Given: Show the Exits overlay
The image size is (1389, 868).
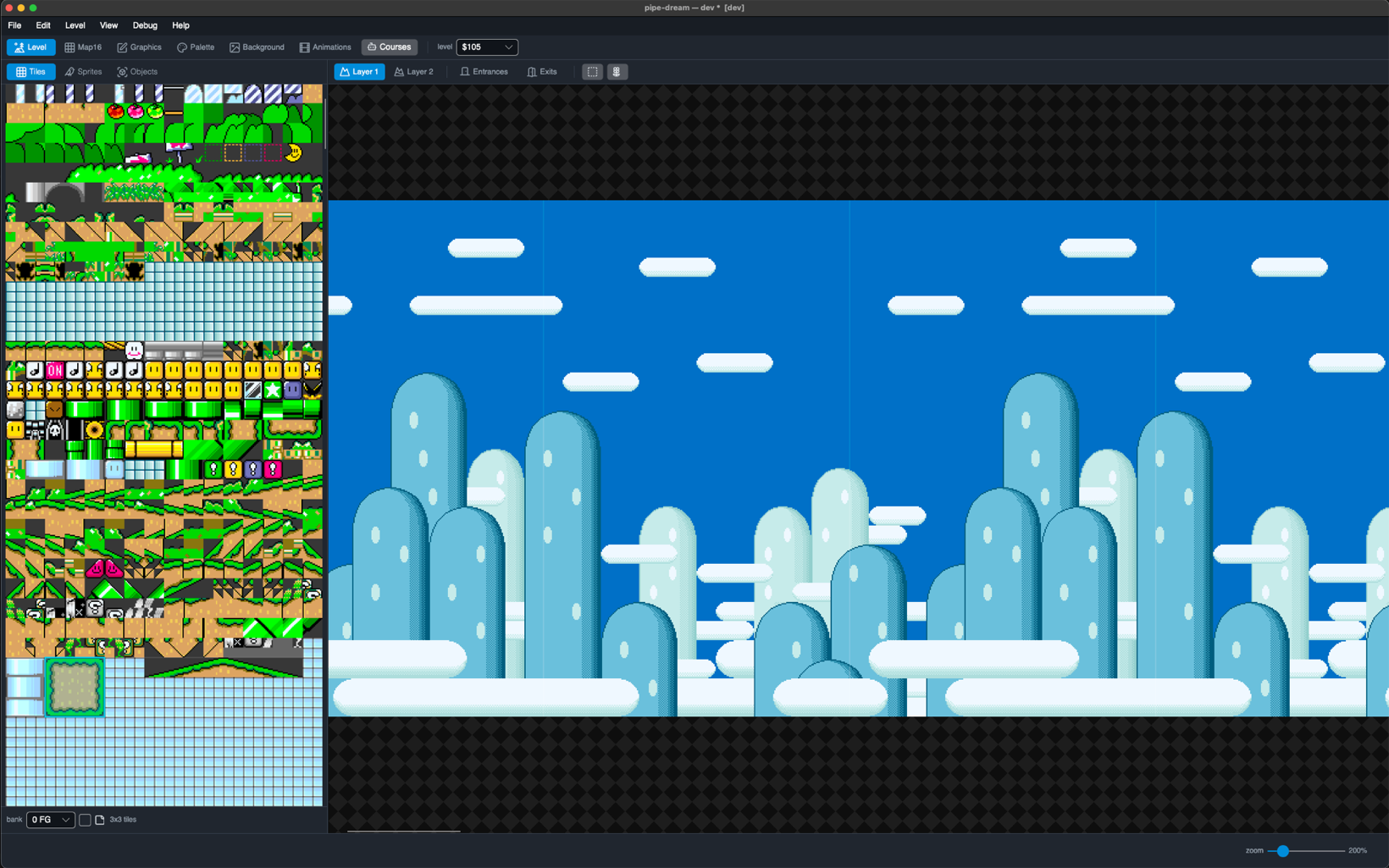Looking at the screenshot, I should tap(542, 72).
